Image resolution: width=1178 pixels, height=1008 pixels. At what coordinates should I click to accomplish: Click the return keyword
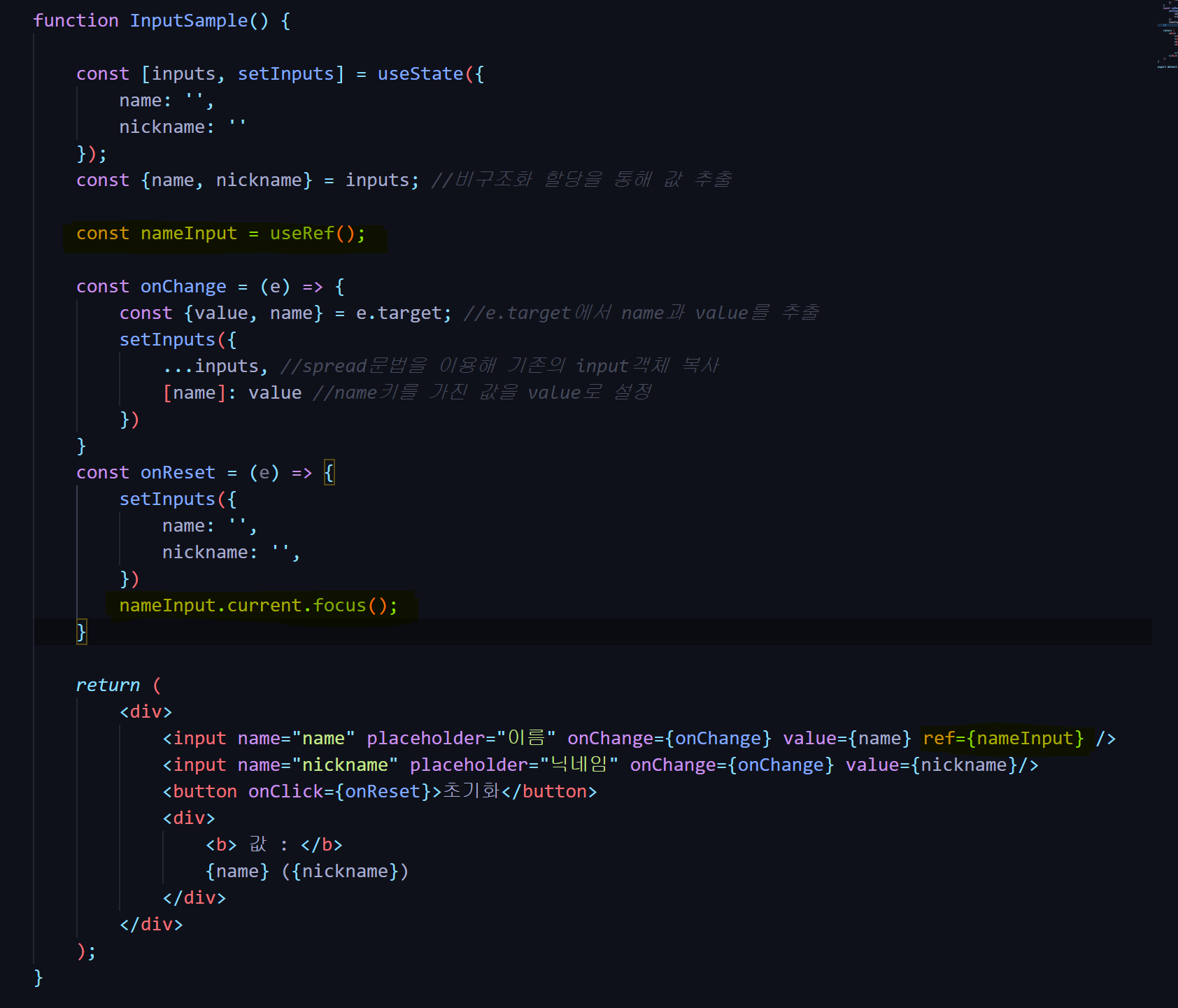pos(108,686)
